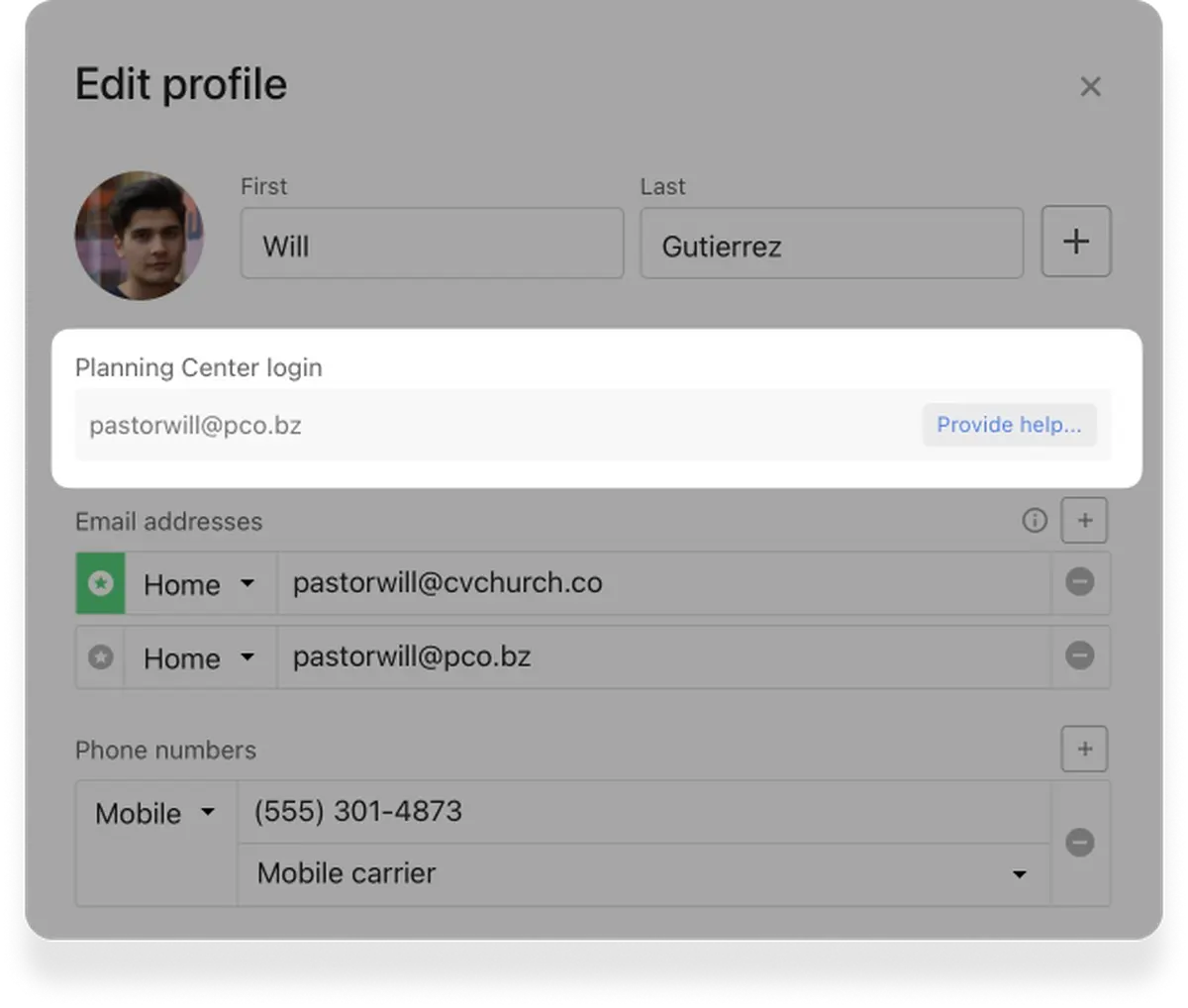Viewport: 1188px width, 1008px height.
Task: Edit the First name field
Action: [x=432, y=243]
